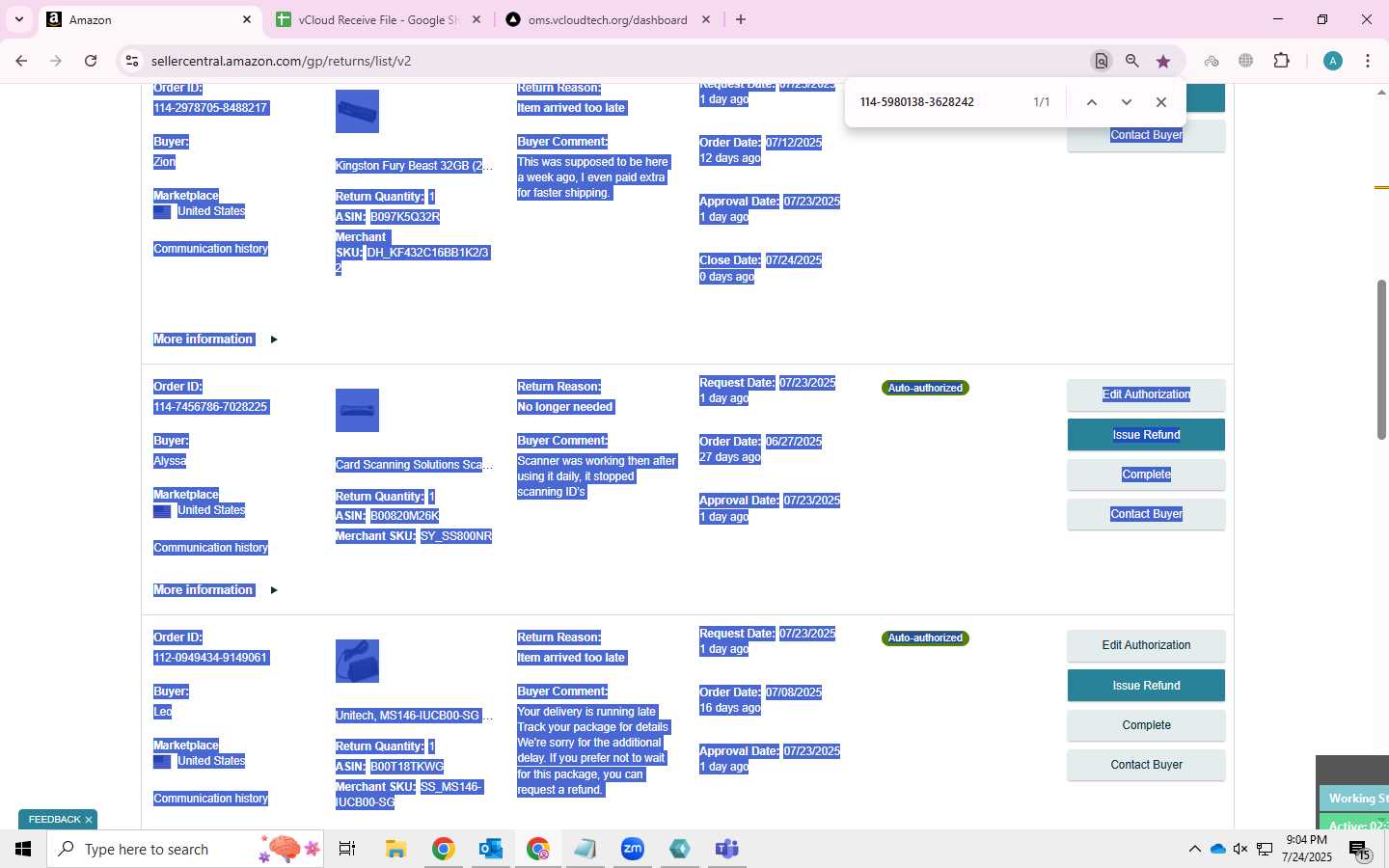Open Unitech MS146 product thumbnail
1389x868 pixels.
(357, 662)
